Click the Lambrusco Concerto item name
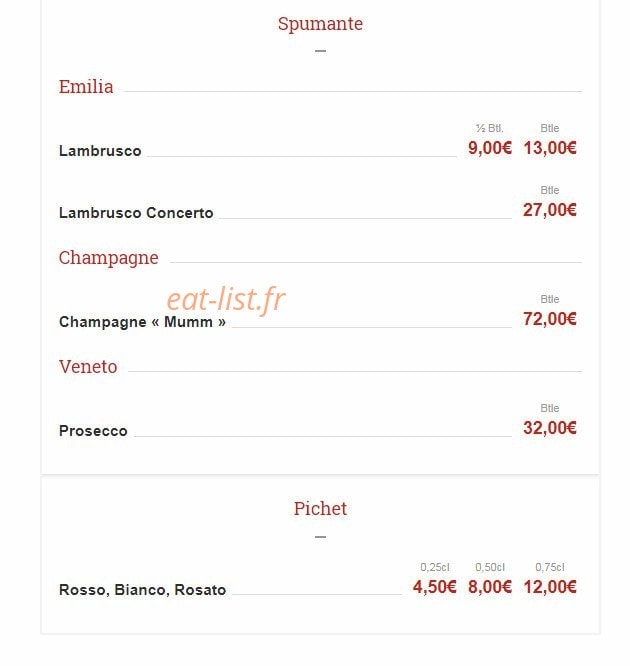Image resolution: width=630 pixels, height=666 pixels. point(136,213)
